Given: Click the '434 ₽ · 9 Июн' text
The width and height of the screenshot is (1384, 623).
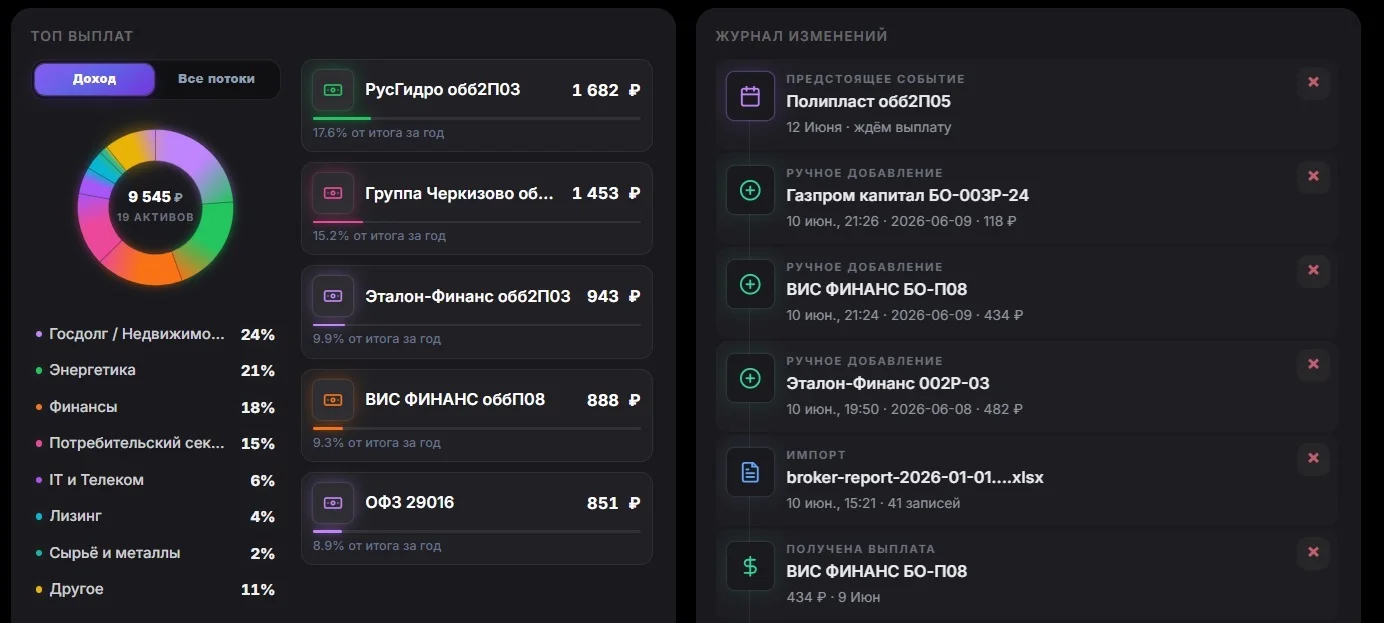Looking at the screenshot, I should (x=833, y=597).
